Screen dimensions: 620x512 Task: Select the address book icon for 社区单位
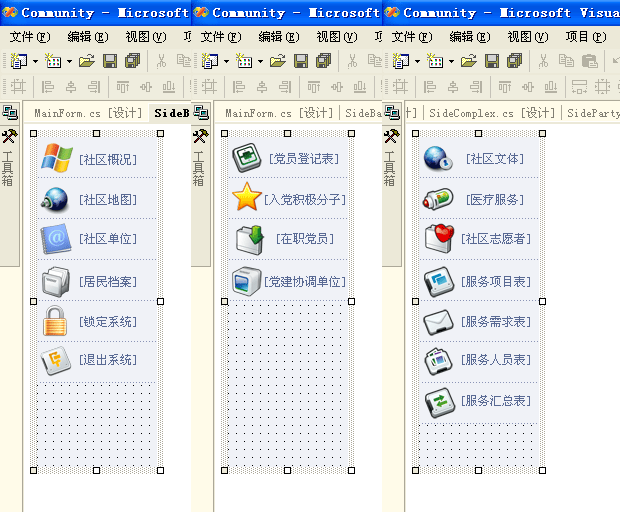click(56, 239)
